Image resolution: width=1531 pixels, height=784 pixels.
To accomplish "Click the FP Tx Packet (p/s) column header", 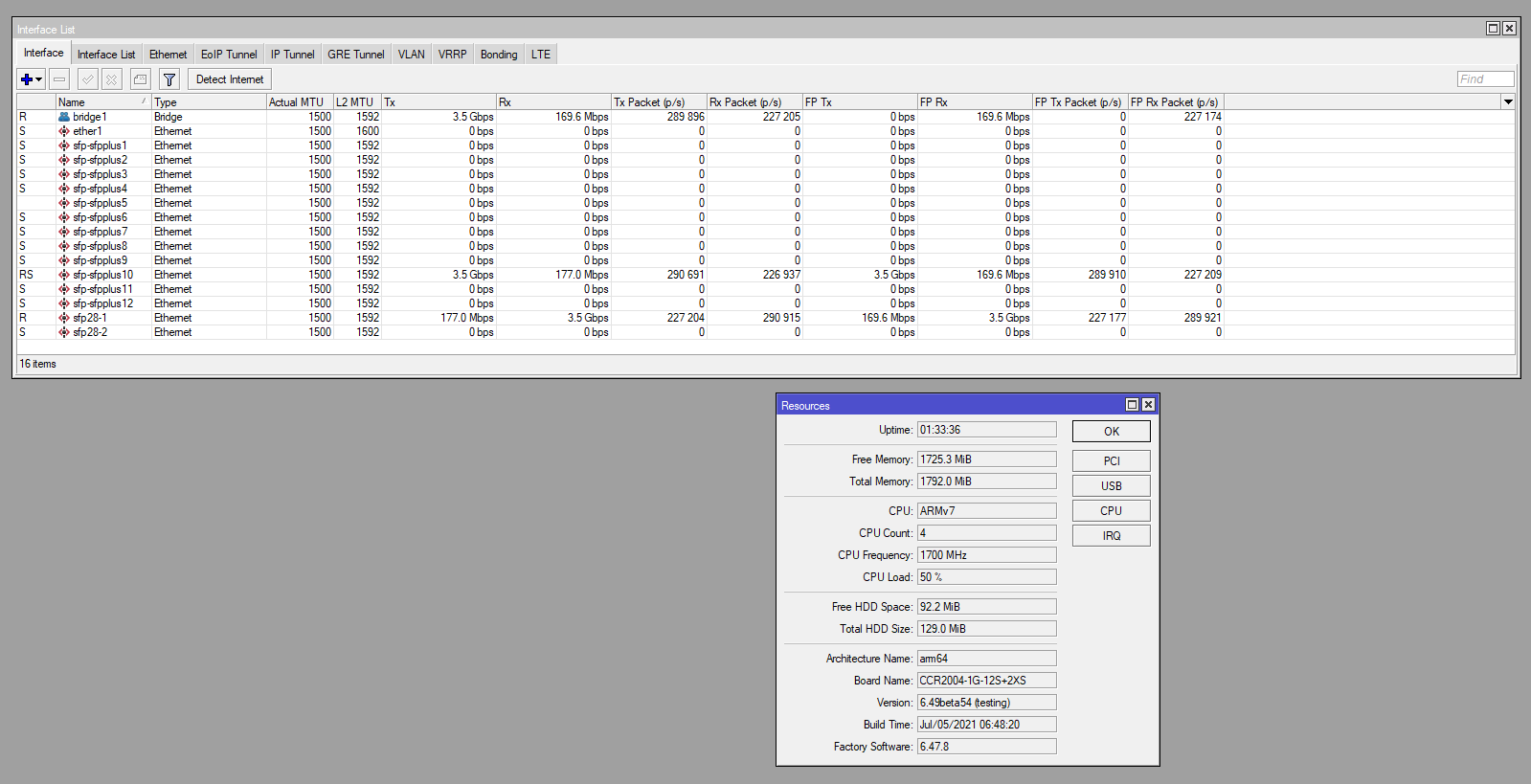I will point(1080,101).
